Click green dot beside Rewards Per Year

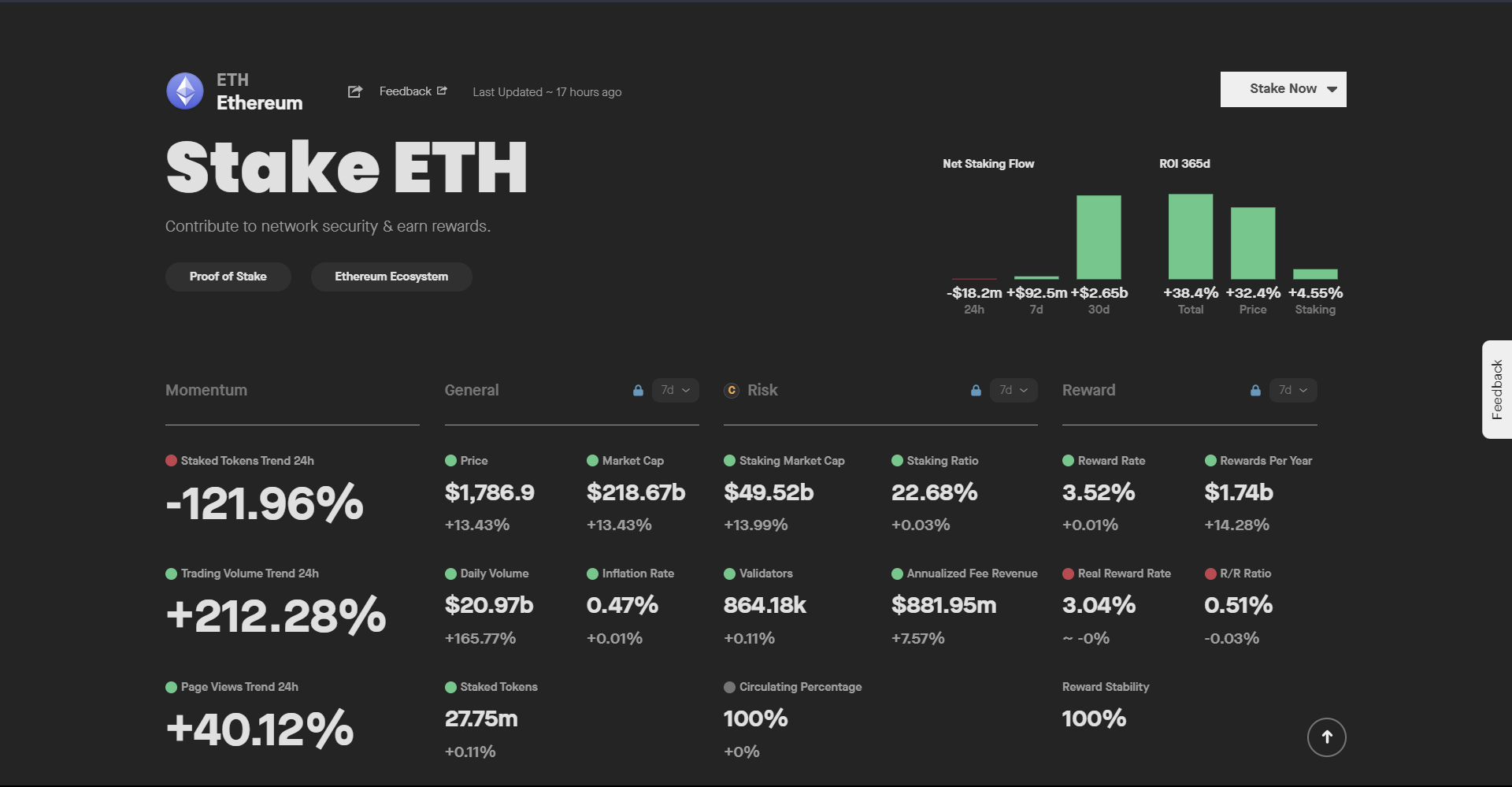point(1210,461)
